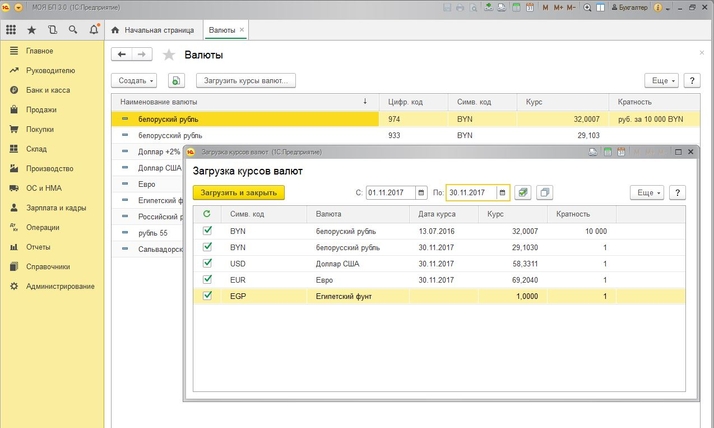Viewport: 714px width, 428px height.
Task: Click Загрузить курсы валют button
Action: tap(245, 80)
